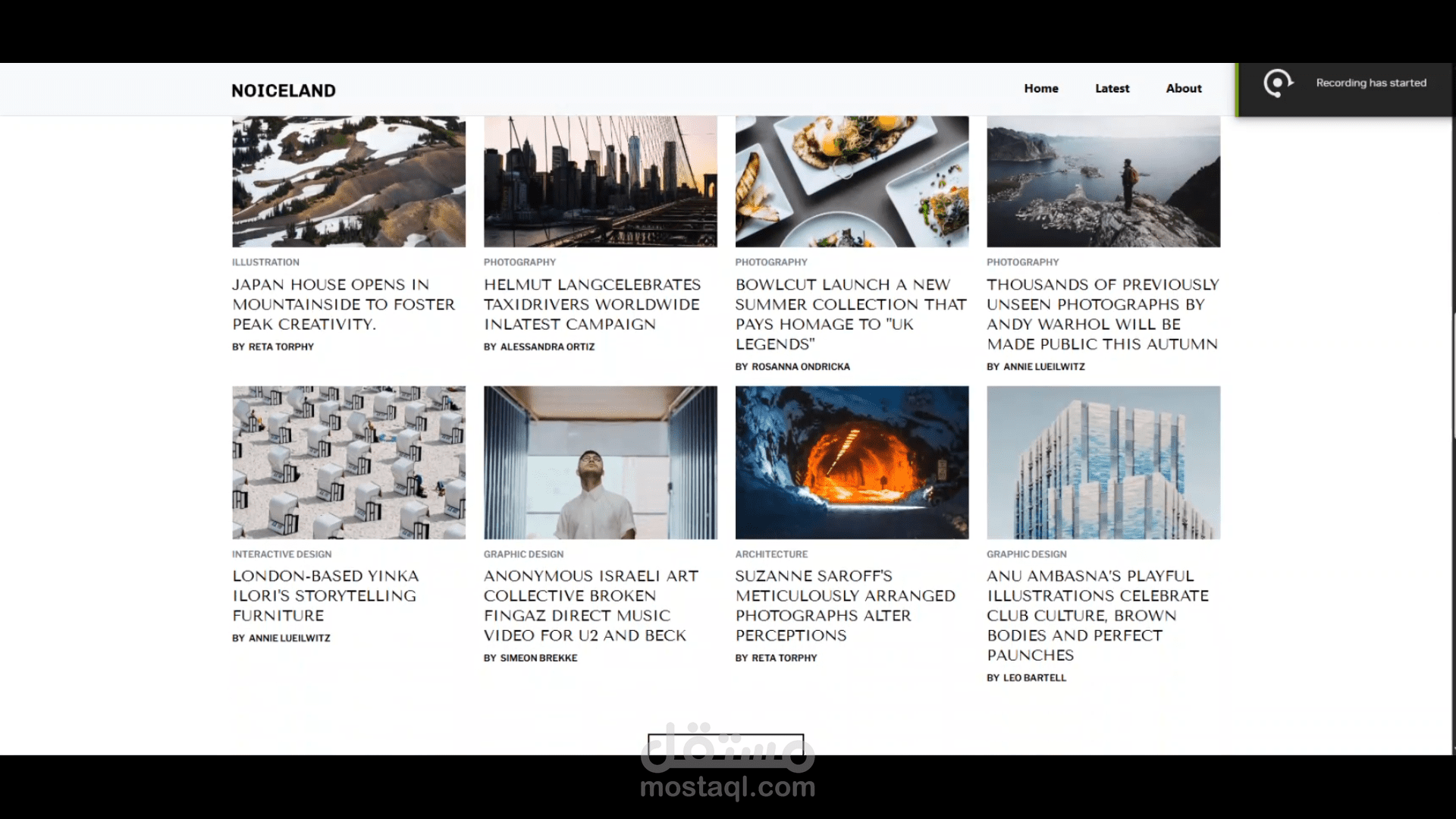Click the Suzanne Saroff's photographs headline
This screenshot has height=819, width=1456.
click(845, 605)
